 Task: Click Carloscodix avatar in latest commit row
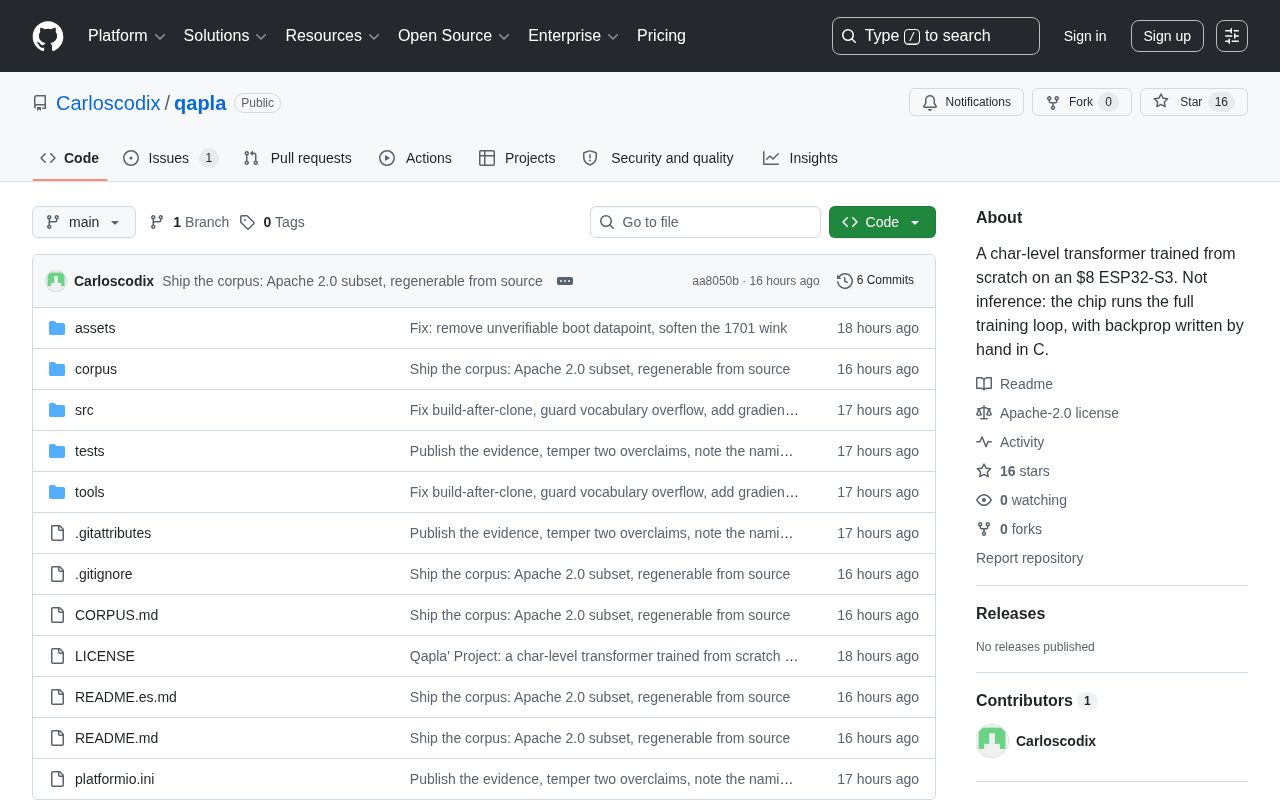[56, 281]
